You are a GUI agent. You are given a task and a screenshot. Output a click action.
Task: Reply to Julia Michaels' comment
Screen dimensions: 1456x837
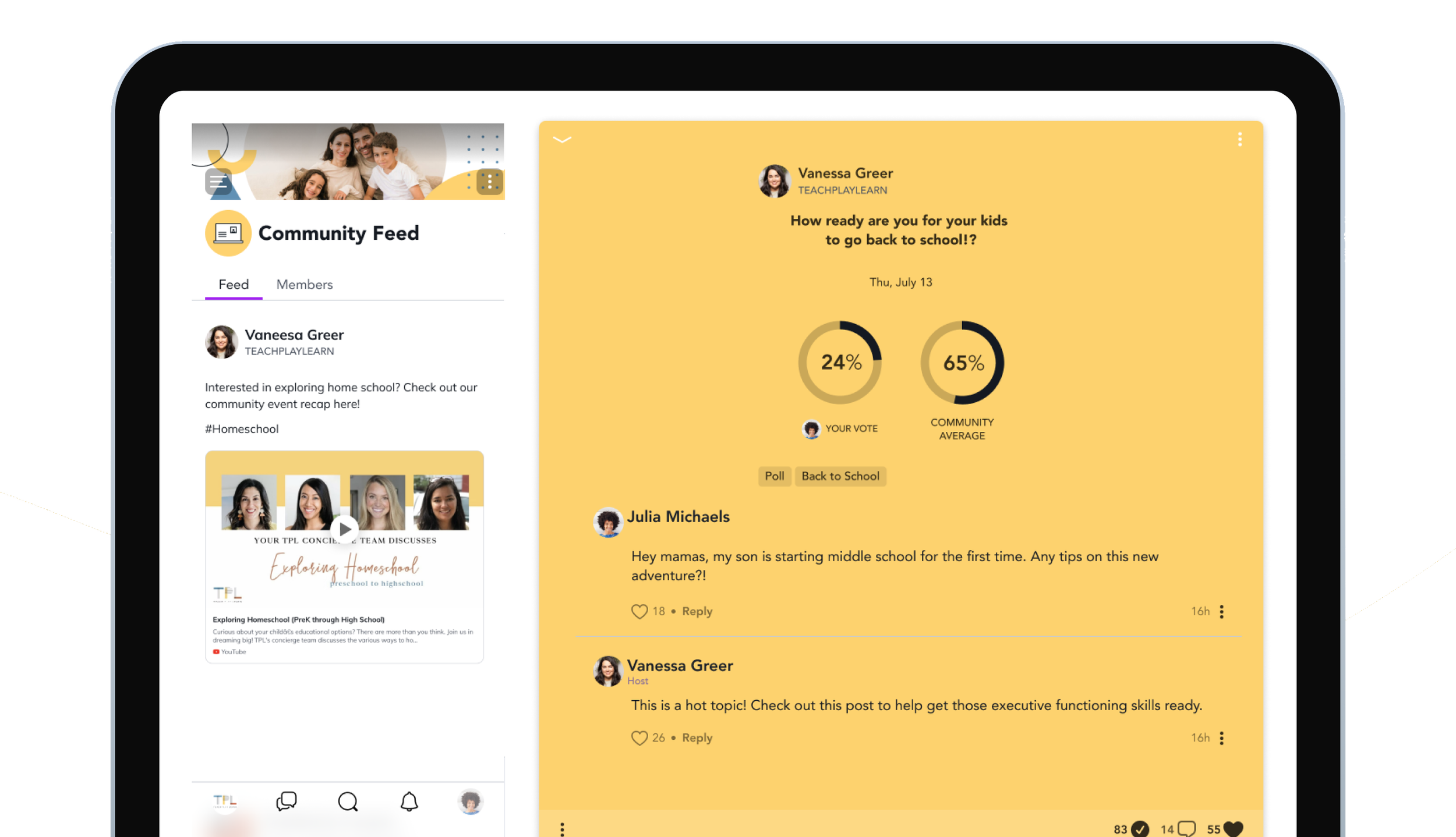point(697,611)
